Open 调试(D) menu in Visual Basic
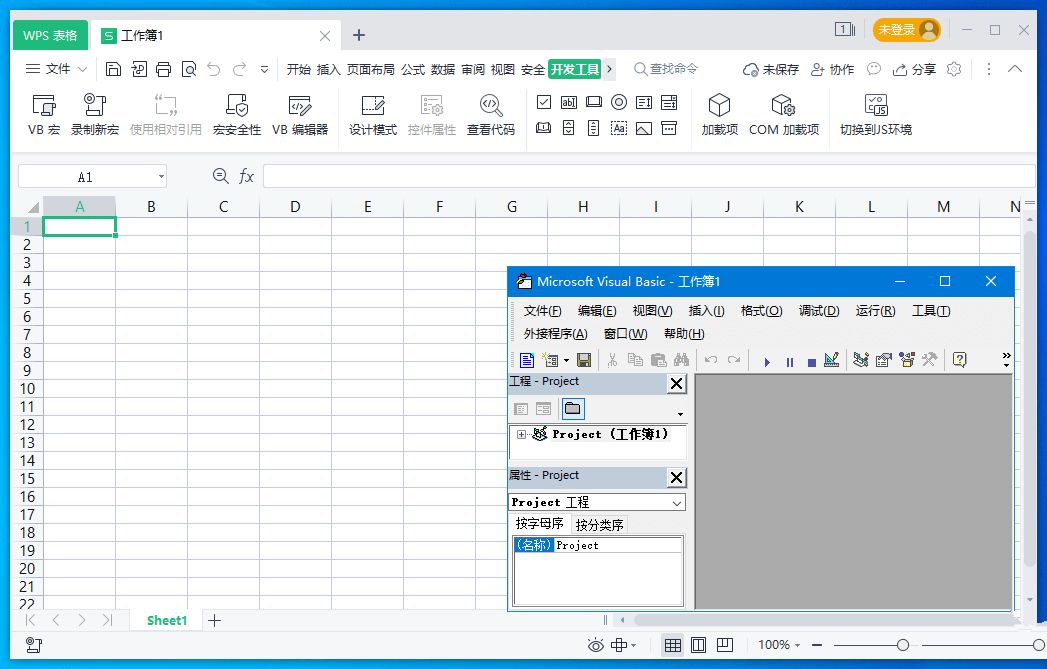The height and width of the screenshot is (669, 1047). [x=818, y=311]
